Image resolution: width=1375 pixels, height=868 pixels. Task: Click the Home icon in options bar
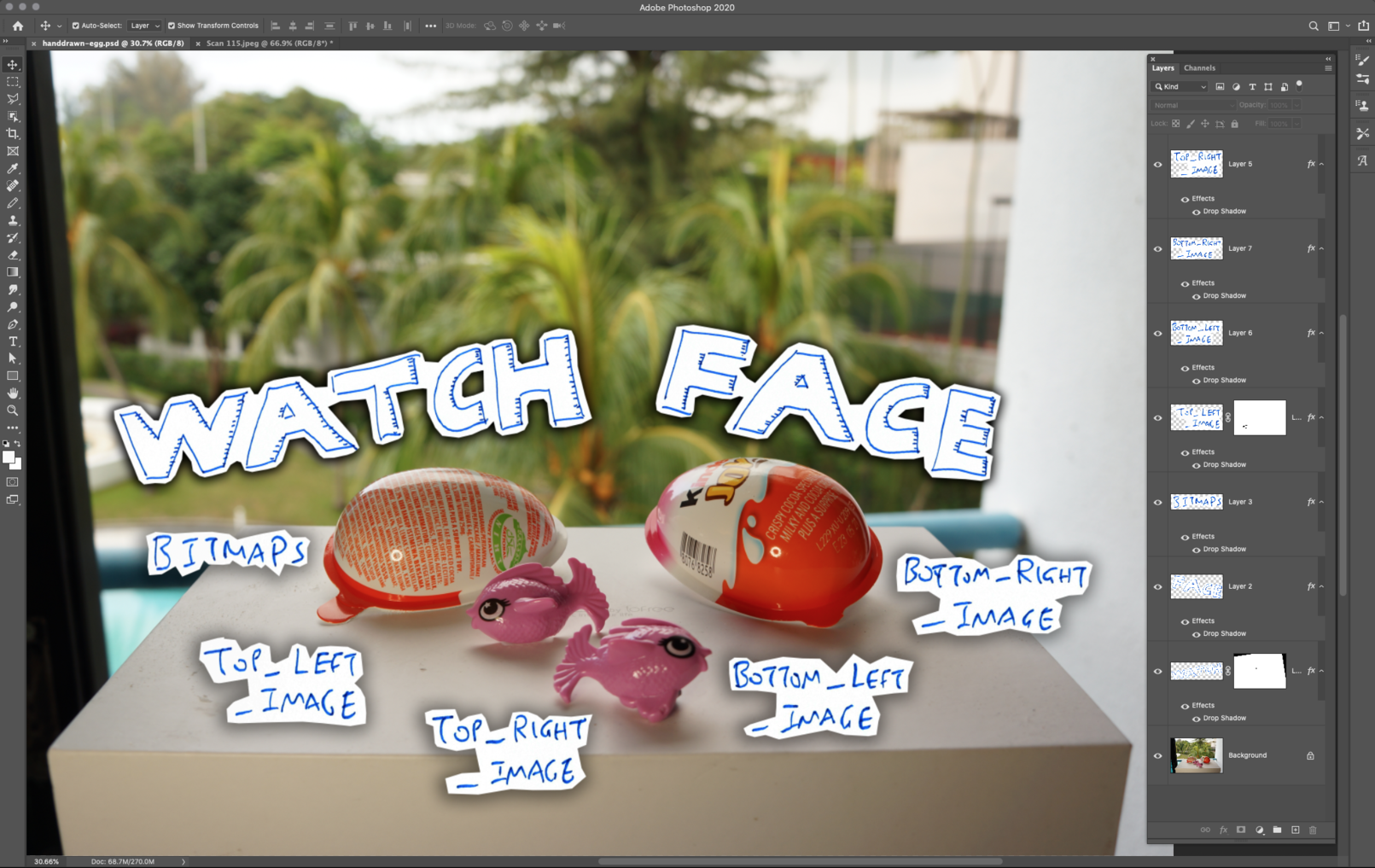(18, 26)
